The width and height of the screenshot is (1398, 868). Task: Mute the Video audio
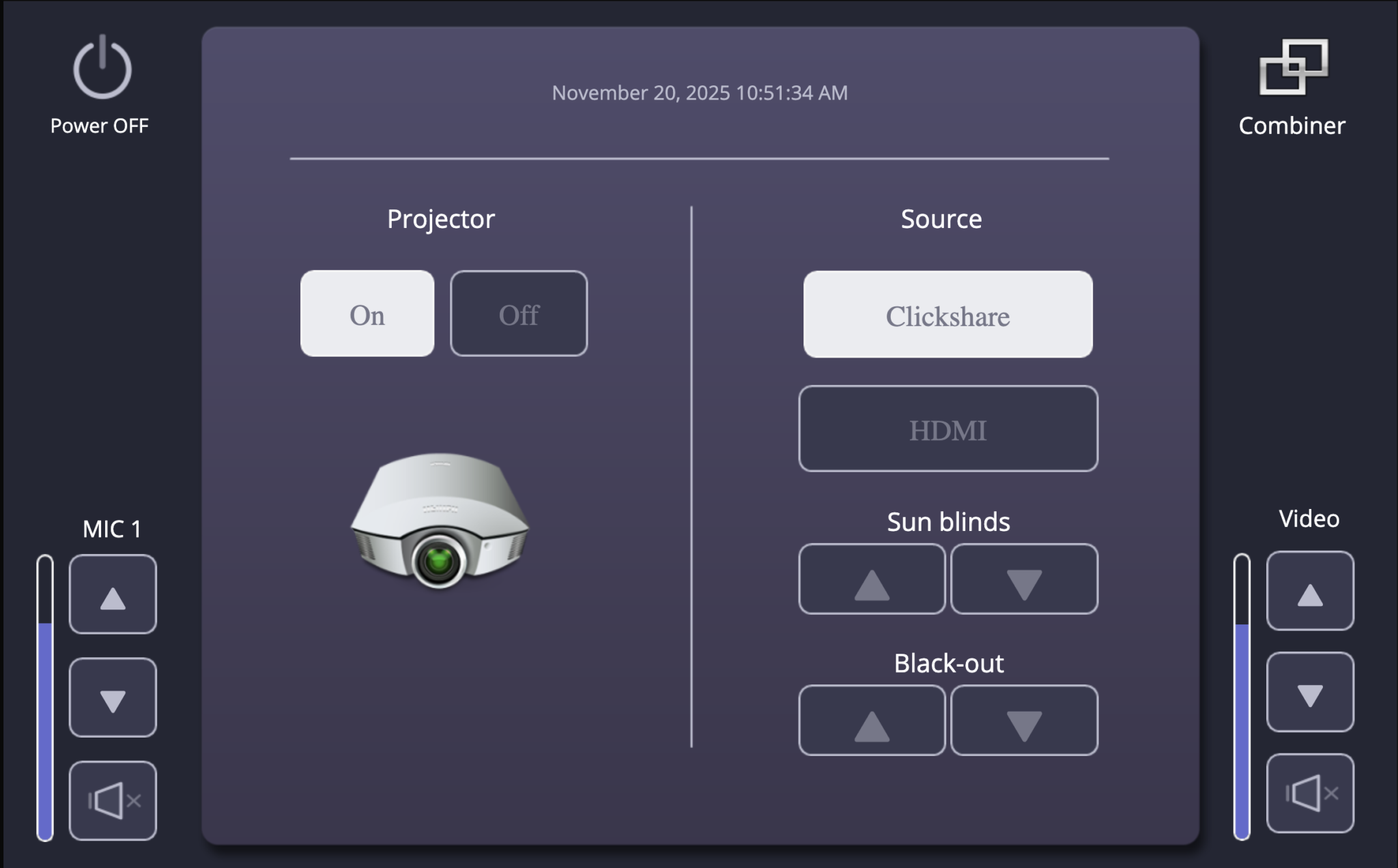[x=1310, y=793]
